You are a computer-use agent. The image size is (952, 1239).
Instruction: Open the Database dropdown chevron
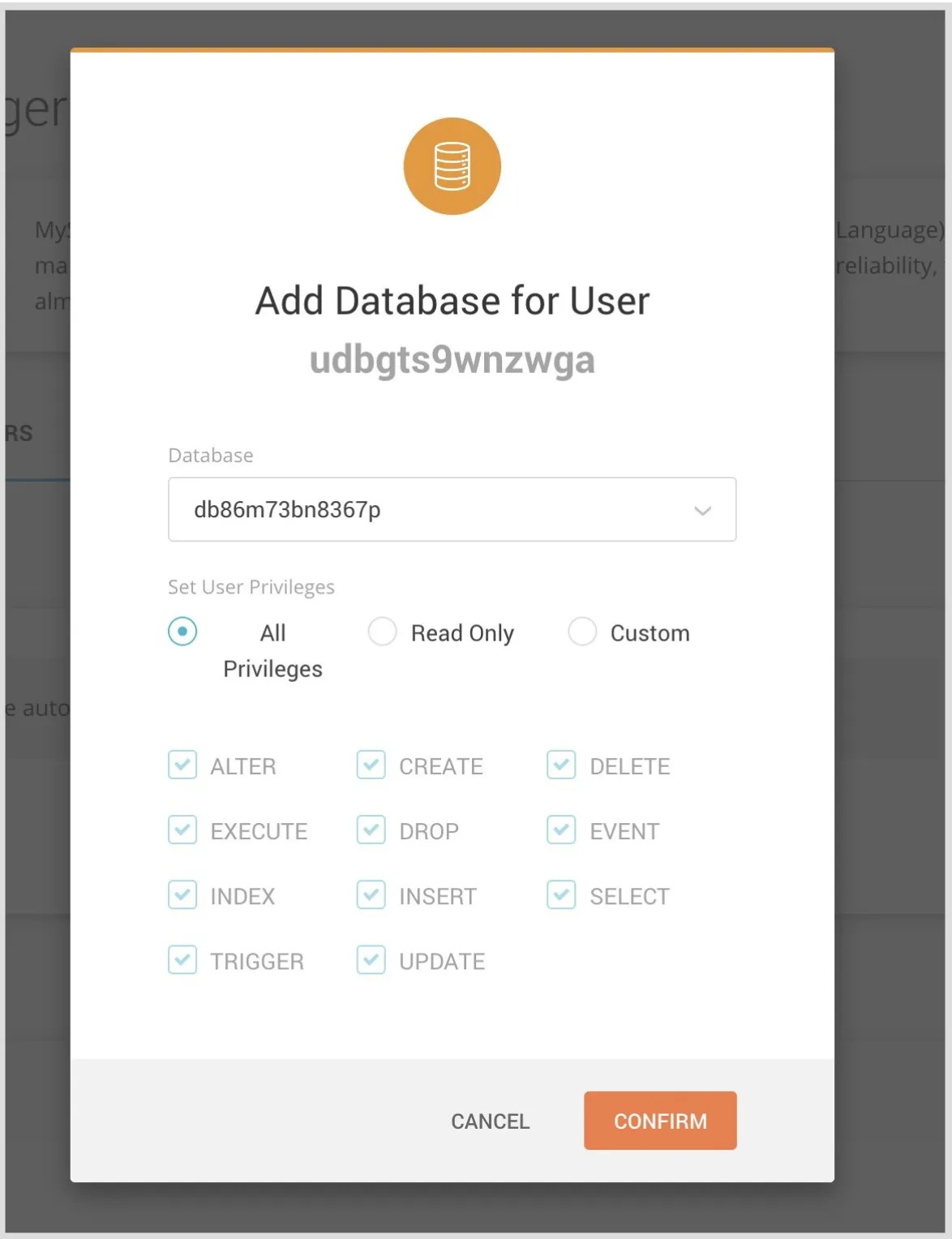click(x=702, y=510)
